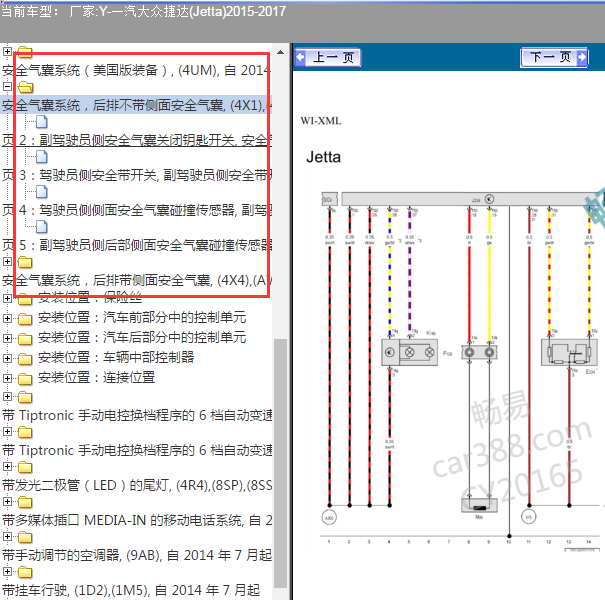
Task: Click folder icon above 带多媒体插口 MEDIA-IN entry
Action: pos(25,502)
